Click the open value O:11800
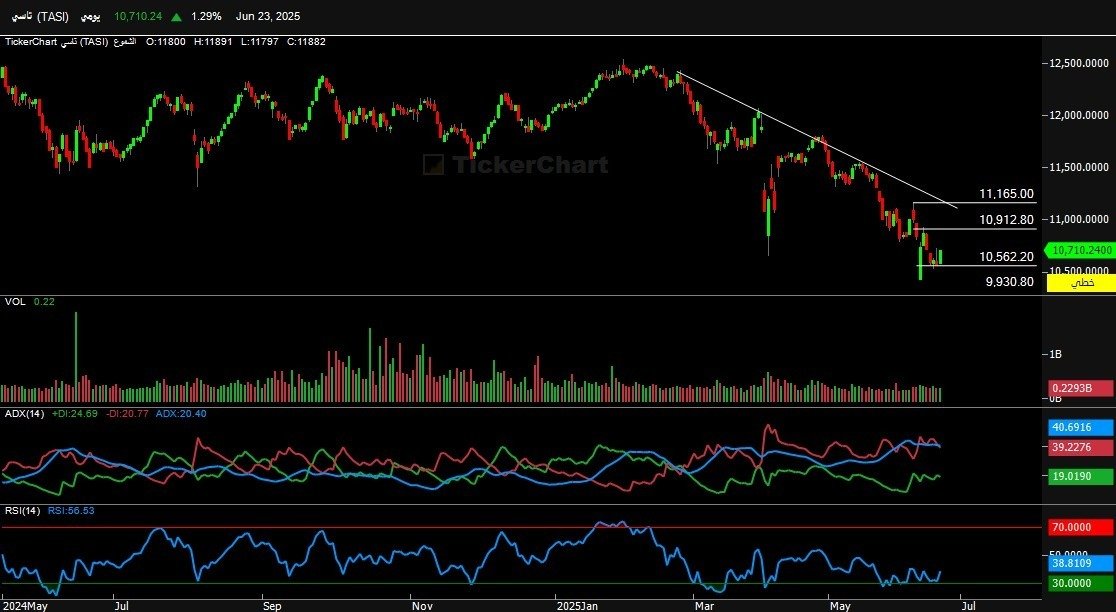The image size is (1116, 612). click(166, 42)
